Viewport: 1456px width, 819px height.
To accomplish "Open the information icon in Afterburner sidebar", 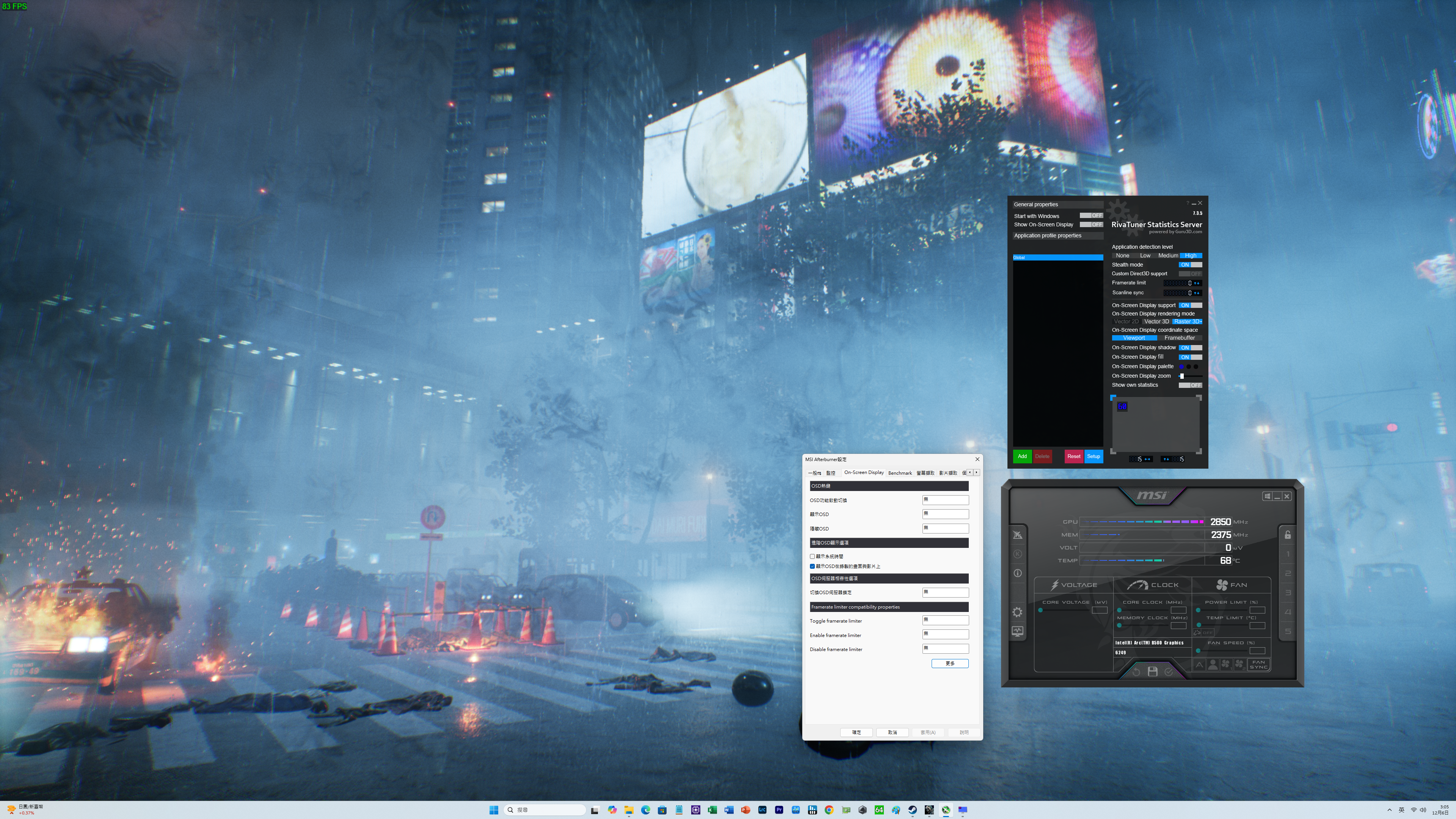I will [x=1017, y=573].
